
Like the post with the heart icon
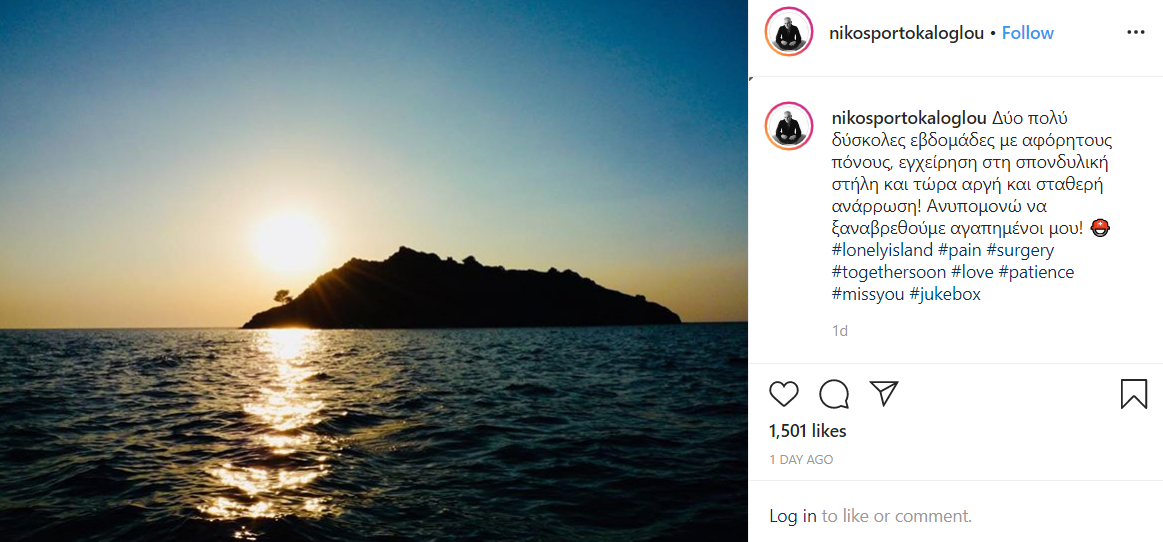coord(784,394)
